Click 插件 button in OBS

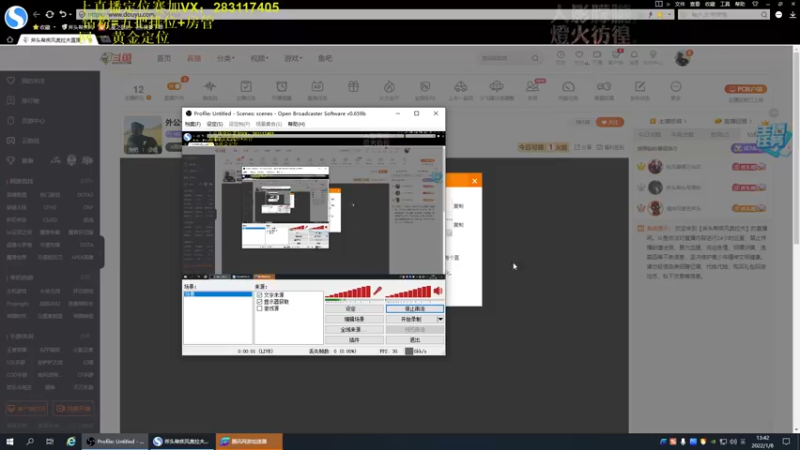pyautogui.click(x=354, y=340)
